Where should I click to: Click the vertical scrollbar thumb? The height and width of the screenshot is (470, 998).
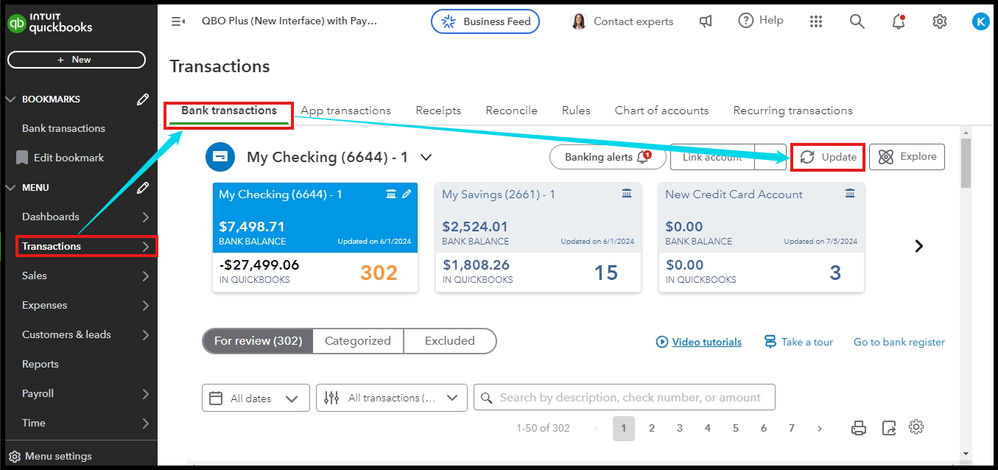pos(966,163)
